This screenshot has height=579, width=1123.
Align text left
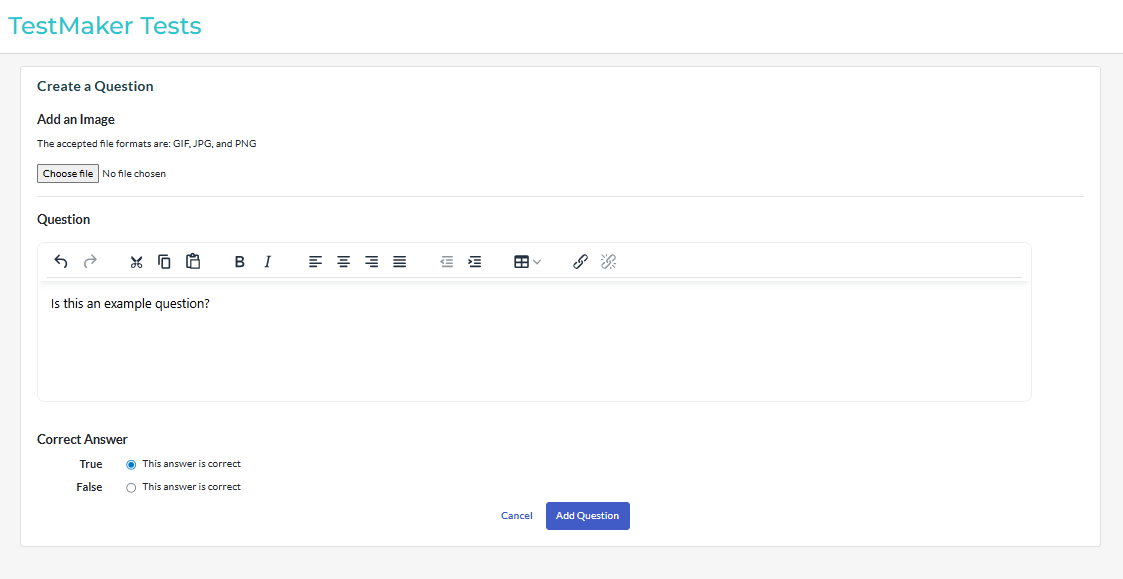coord(315,262)
